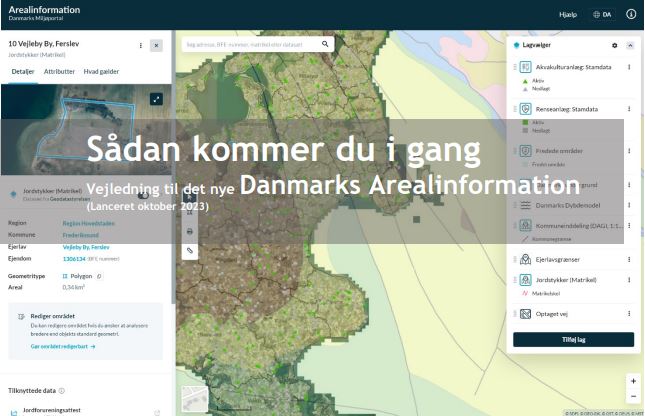Click the magnifier search icon
Viewport: 645px width, 416px height.
pyautogui.click(x=325, y=44)
